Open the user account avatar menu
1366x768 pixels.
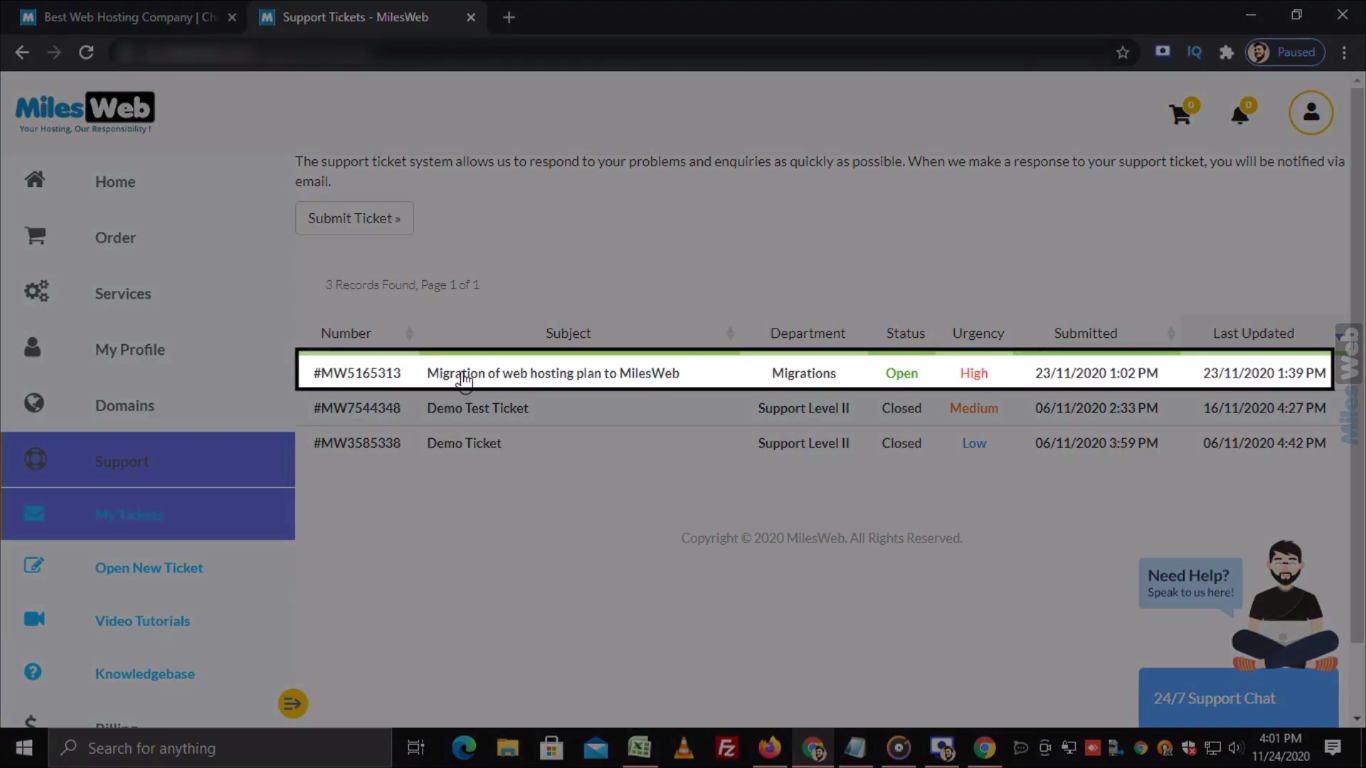click(1311, 113)
